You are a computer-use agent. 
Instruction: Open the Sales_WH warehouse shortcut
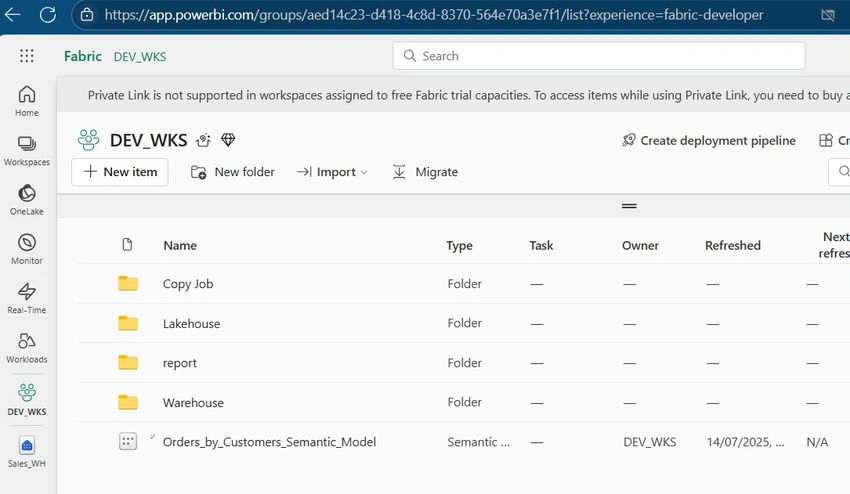pos(27,453)
